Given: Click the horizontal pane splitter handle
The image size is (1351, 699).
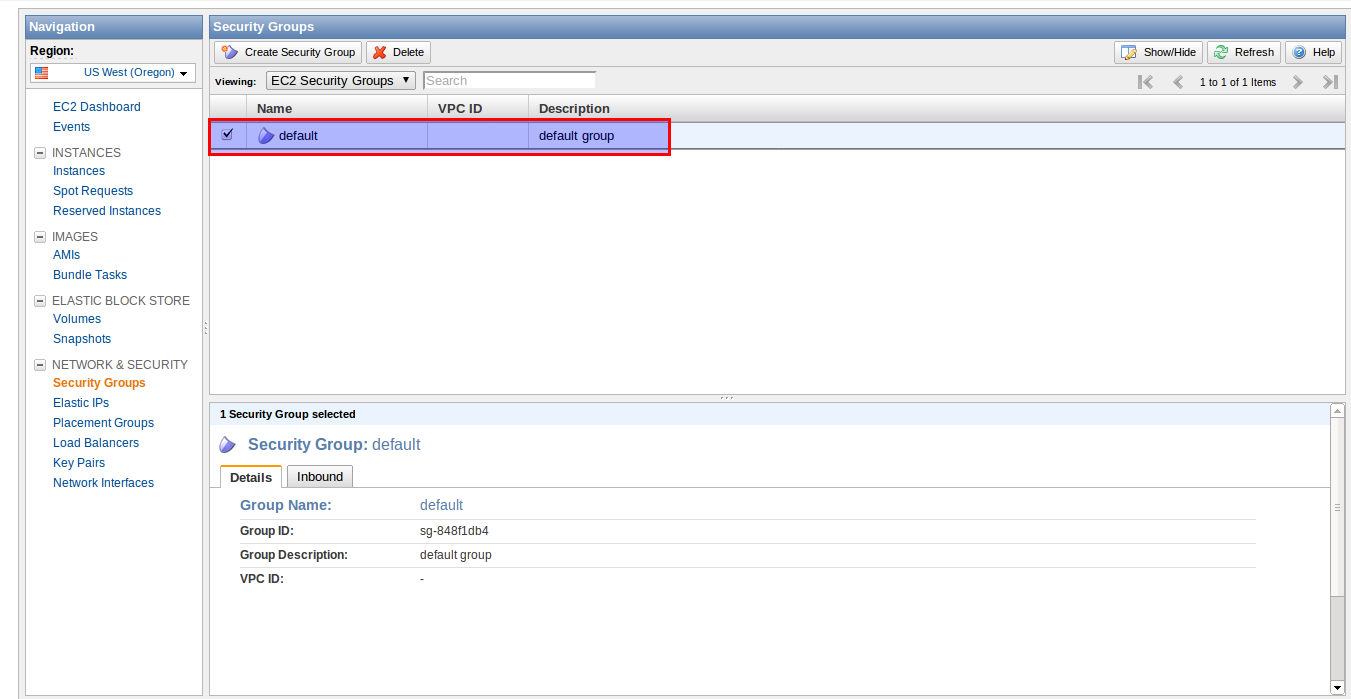Looking at the screenshot, I should tap(727, 398).
